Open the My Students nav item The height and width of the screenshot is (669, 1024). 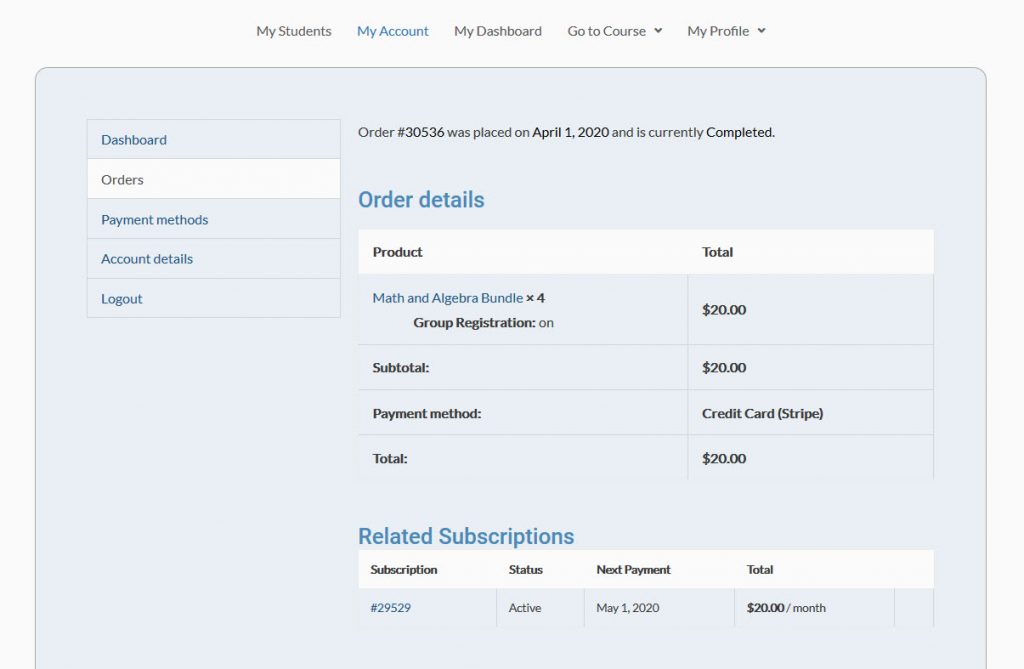click(x=293, y=31)
